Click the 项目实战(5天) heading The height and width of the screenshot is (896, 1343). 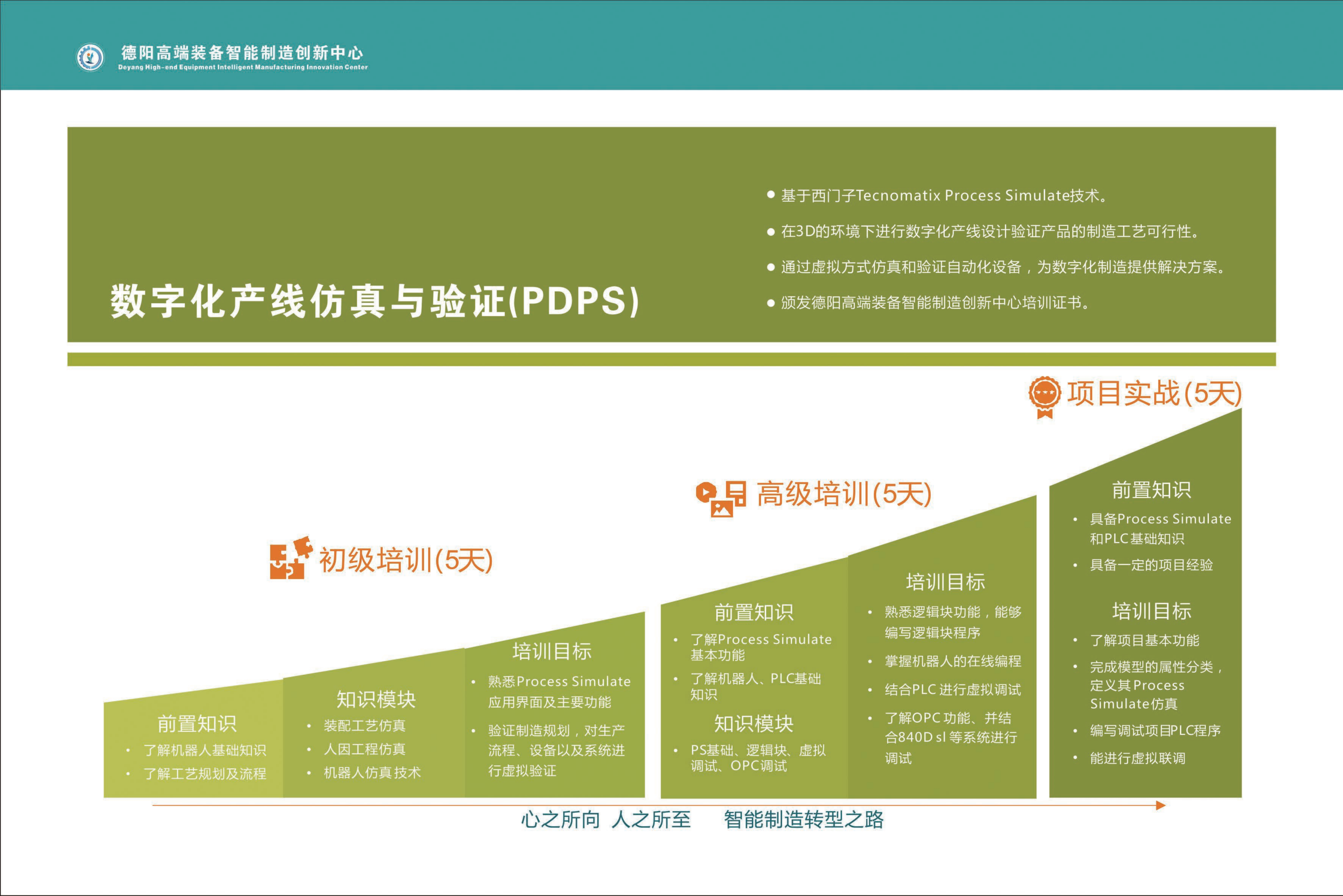pyautogui.click(x=1155, y=394)
